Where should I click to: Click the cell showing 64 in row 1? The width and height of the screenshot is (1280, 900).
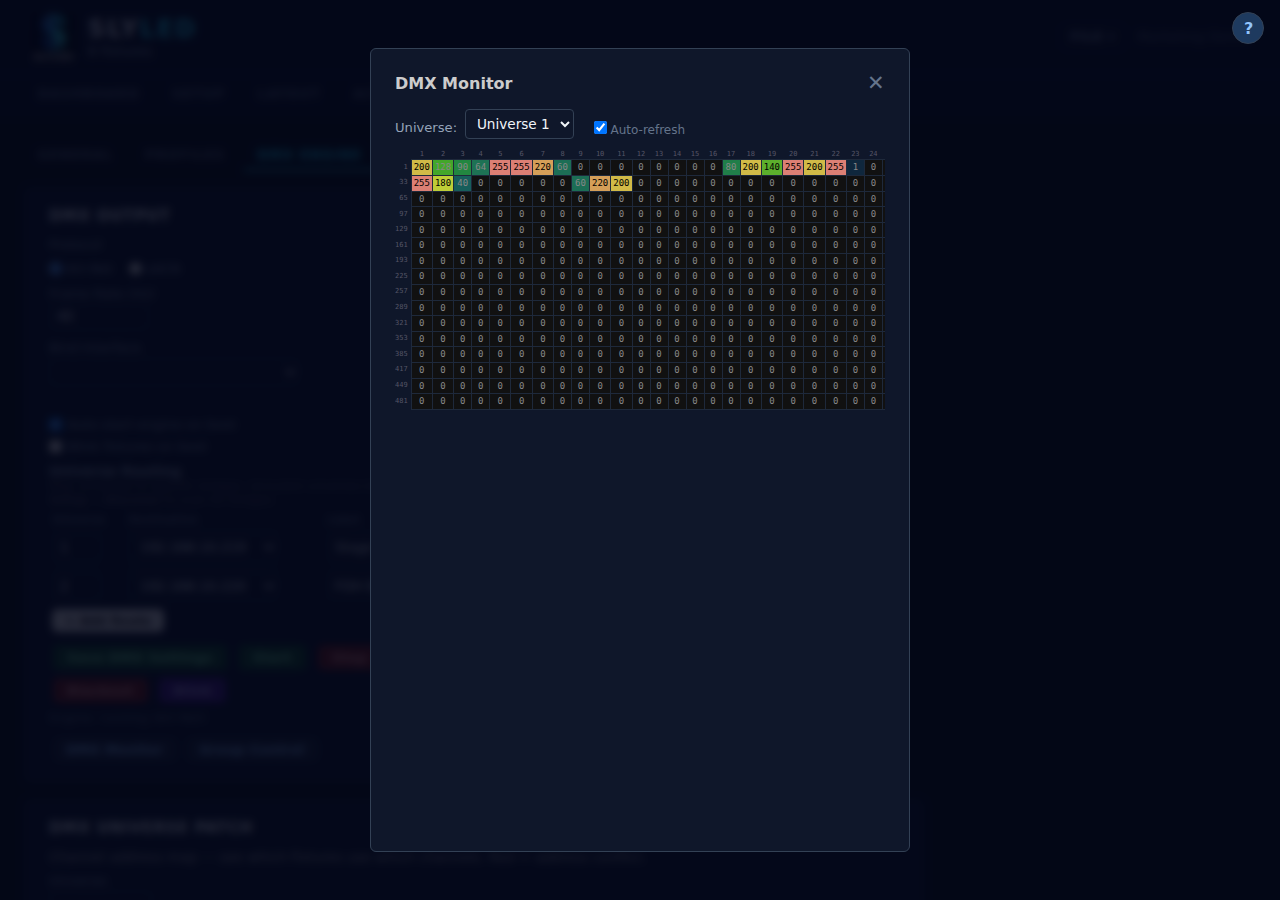[x=480, y=168]
